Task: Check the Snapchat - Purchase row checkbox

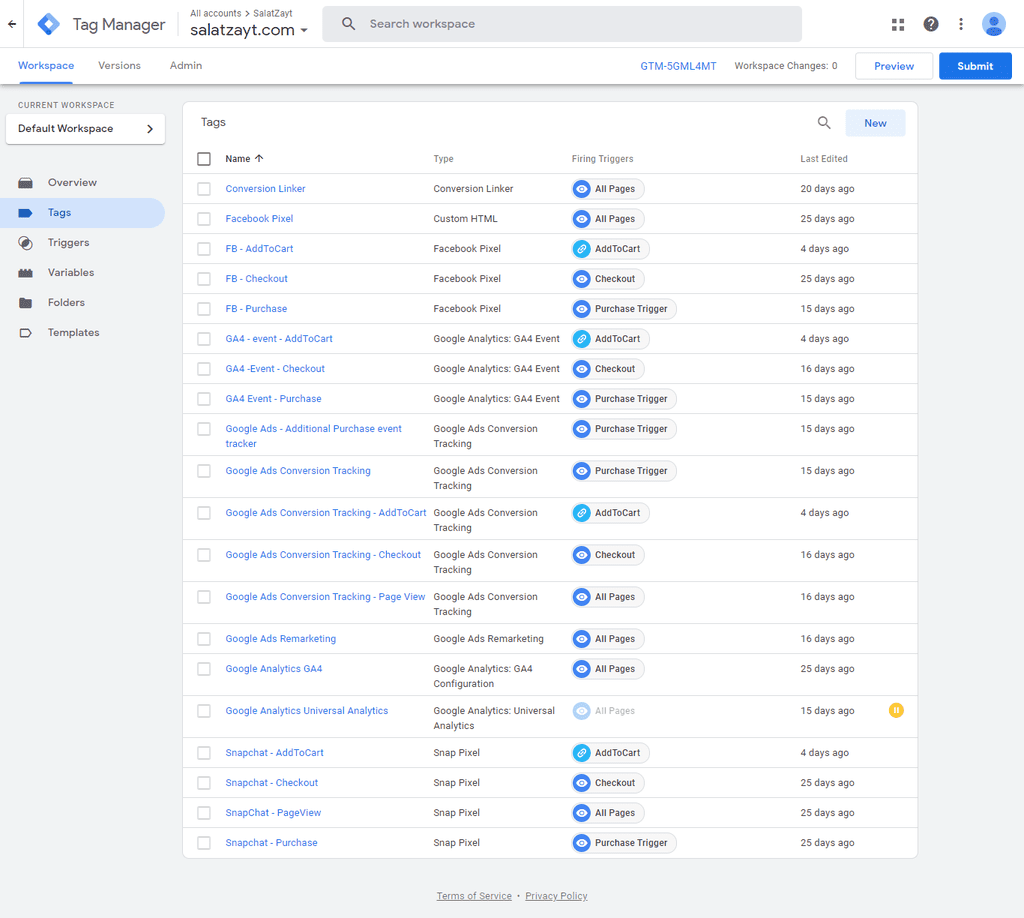Action: pos(204,843)
